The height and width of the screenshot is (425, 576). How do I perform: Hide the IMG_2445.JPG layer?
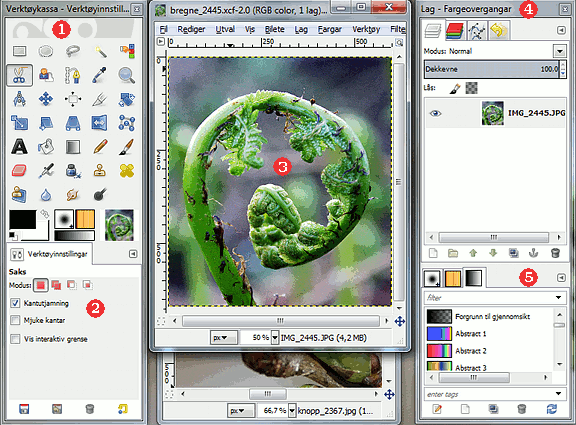(x=435, y=114)
